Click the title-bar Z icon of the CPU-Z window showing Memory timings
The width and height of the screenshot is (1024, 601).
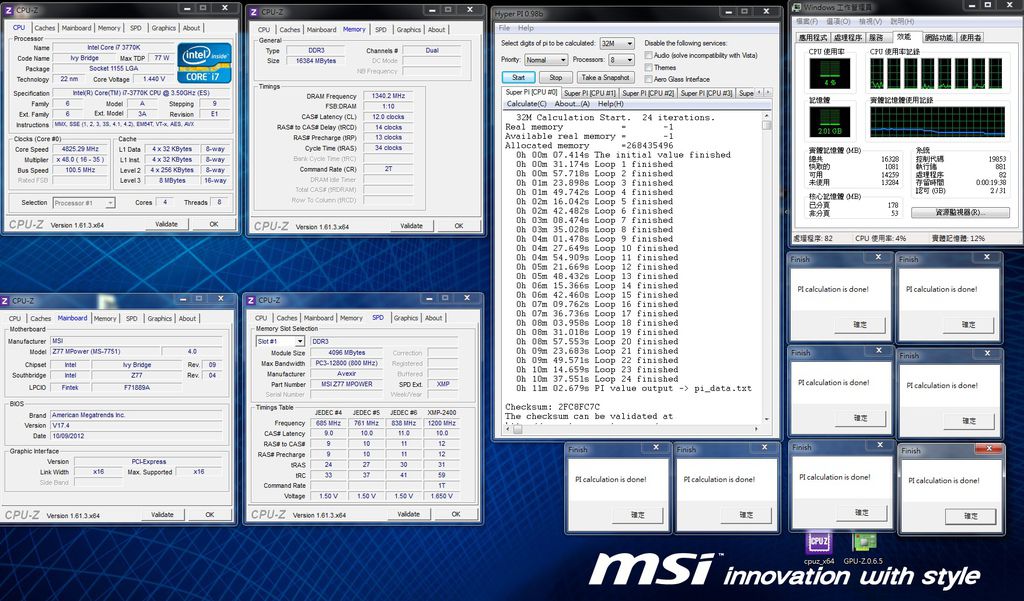coord(253,12)
